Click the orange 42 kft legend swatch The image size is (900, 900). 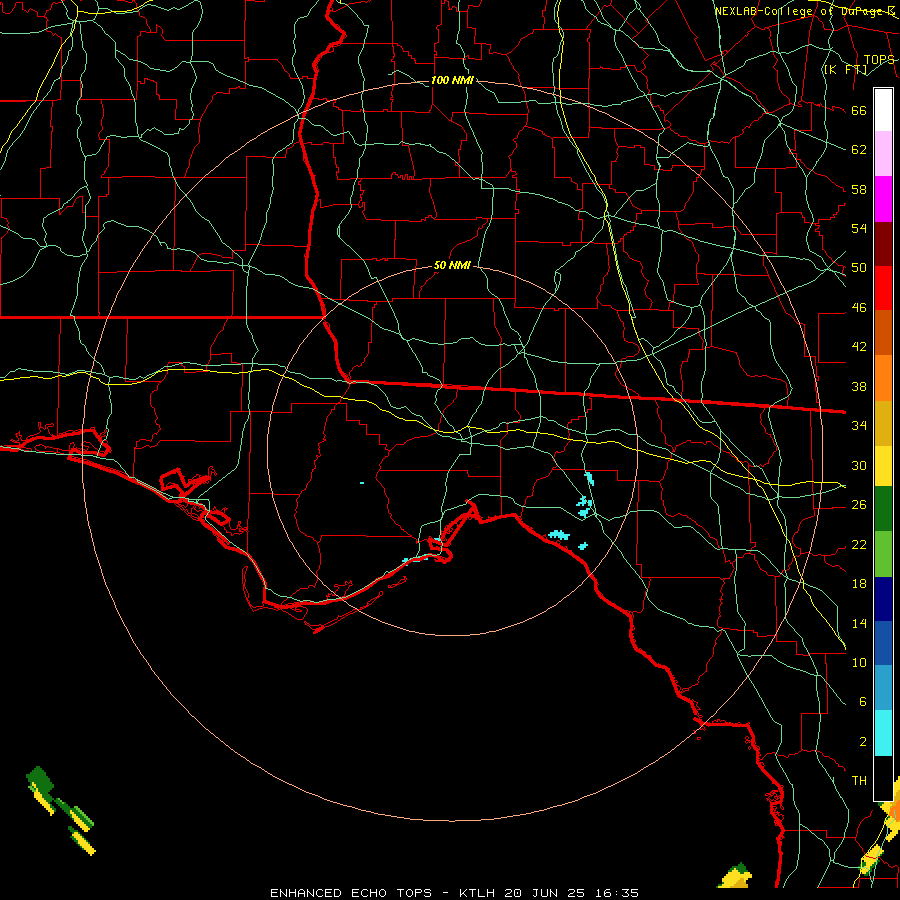coord(883,378)
